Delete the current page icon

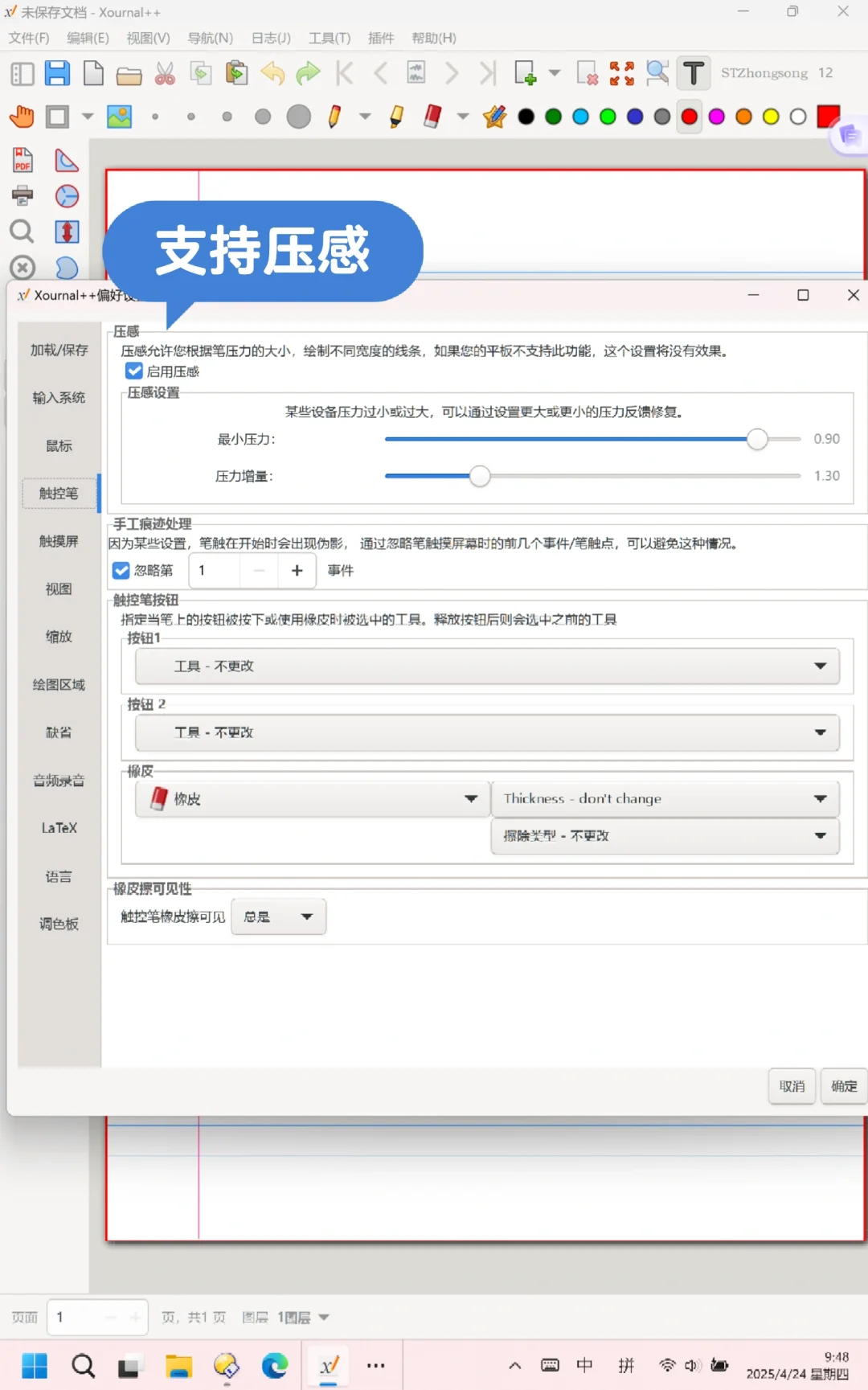pos(587,73)
